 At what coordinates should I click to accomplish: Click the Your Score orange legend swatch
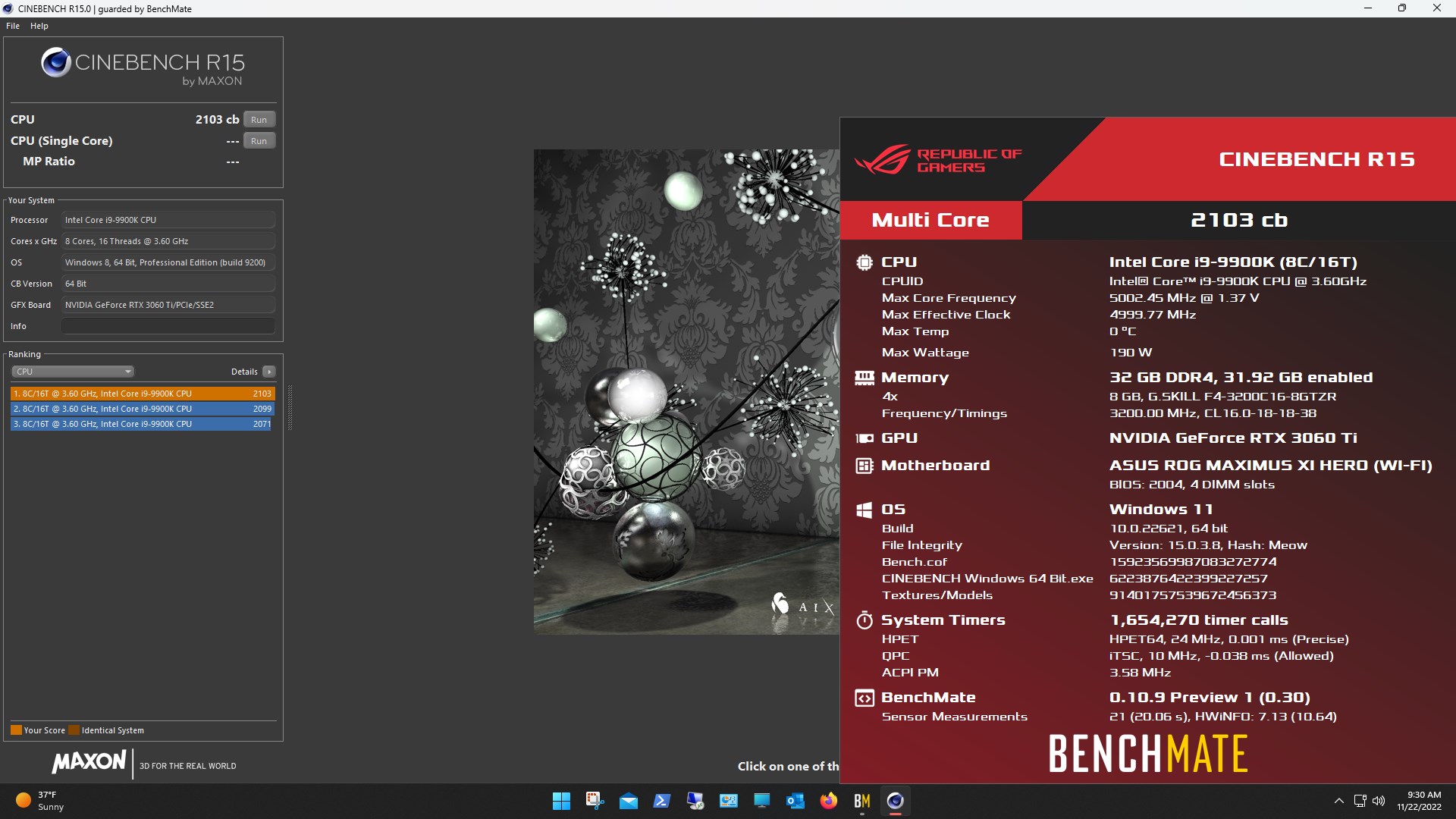pyautogui.click(x=16, y=730)
